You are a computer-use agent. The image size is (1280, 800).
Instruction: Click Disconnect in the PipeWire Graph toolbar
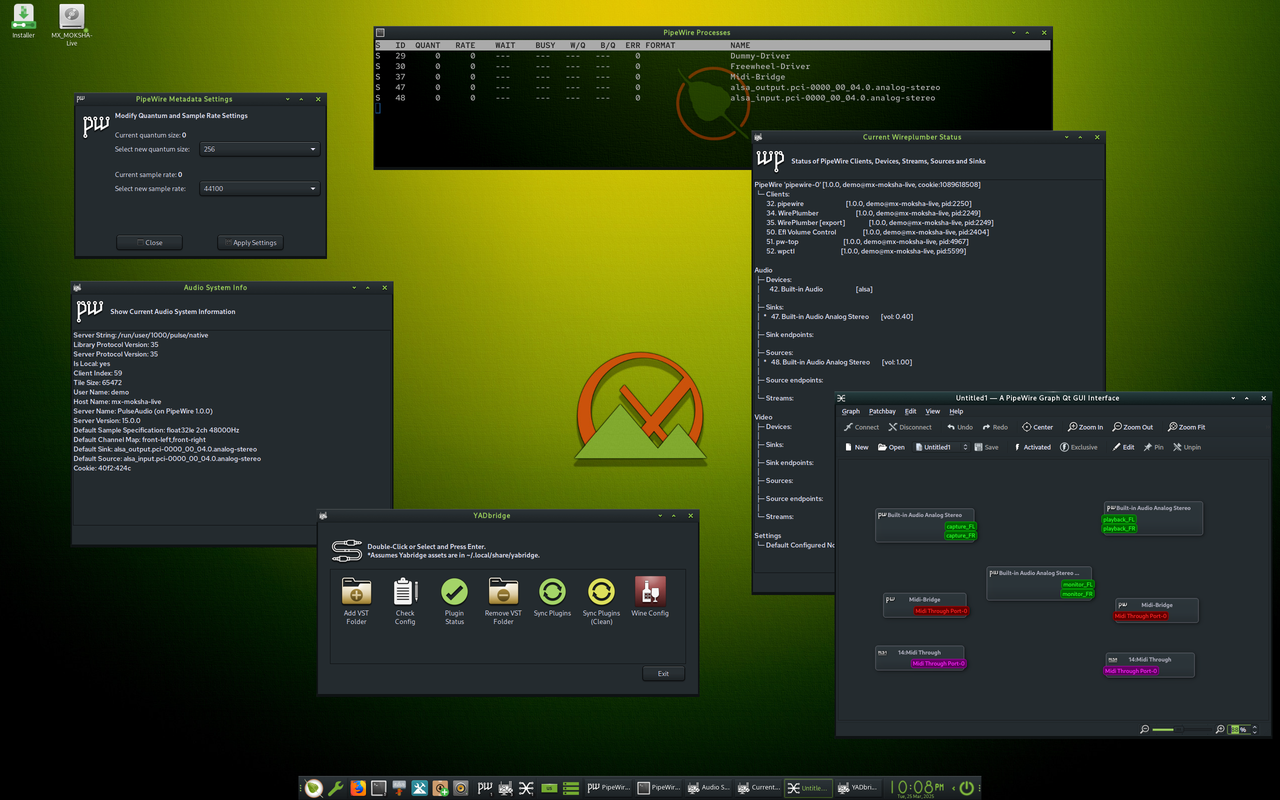click(910, 427)
